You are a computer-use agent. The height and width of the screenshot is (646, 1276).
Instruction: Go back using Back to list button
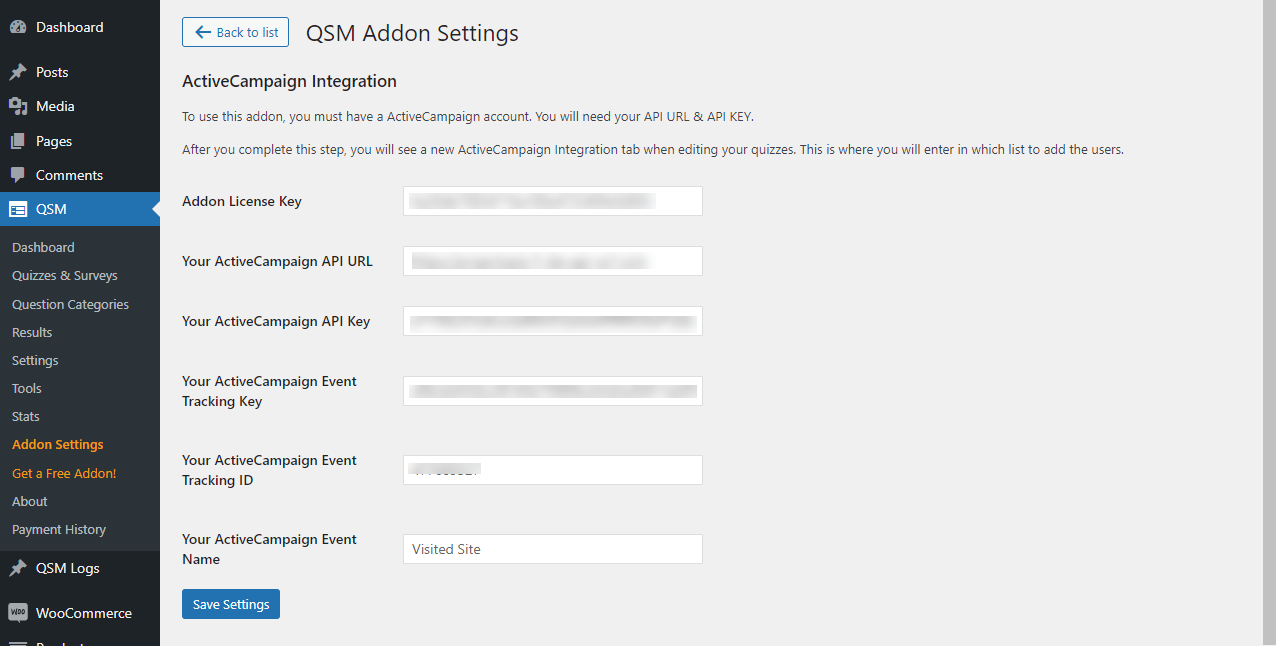[235, 32]
